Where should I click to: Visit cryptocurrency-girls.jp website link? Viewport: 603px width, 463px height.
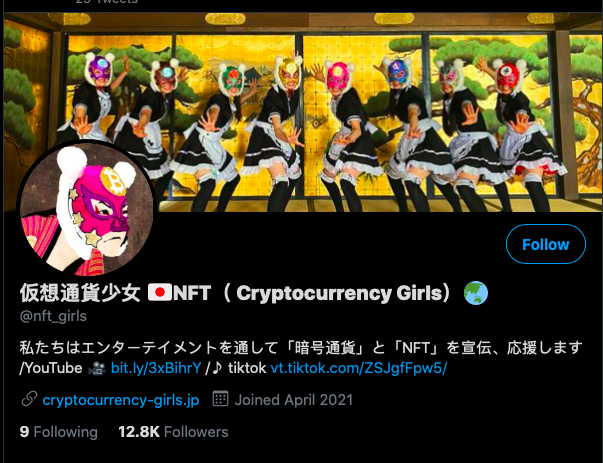(121, 400)
